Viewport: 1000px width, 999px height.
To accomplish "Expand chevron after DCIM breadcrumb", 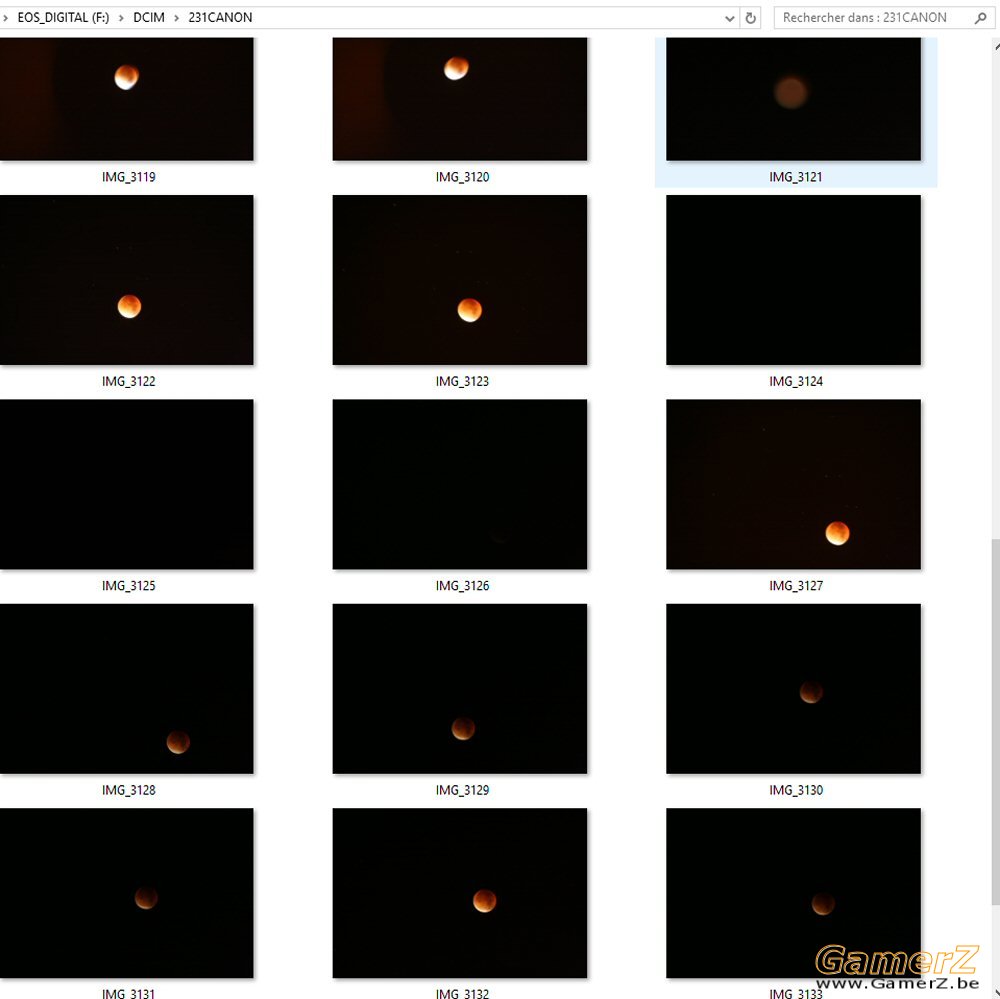I will point(177,18).
